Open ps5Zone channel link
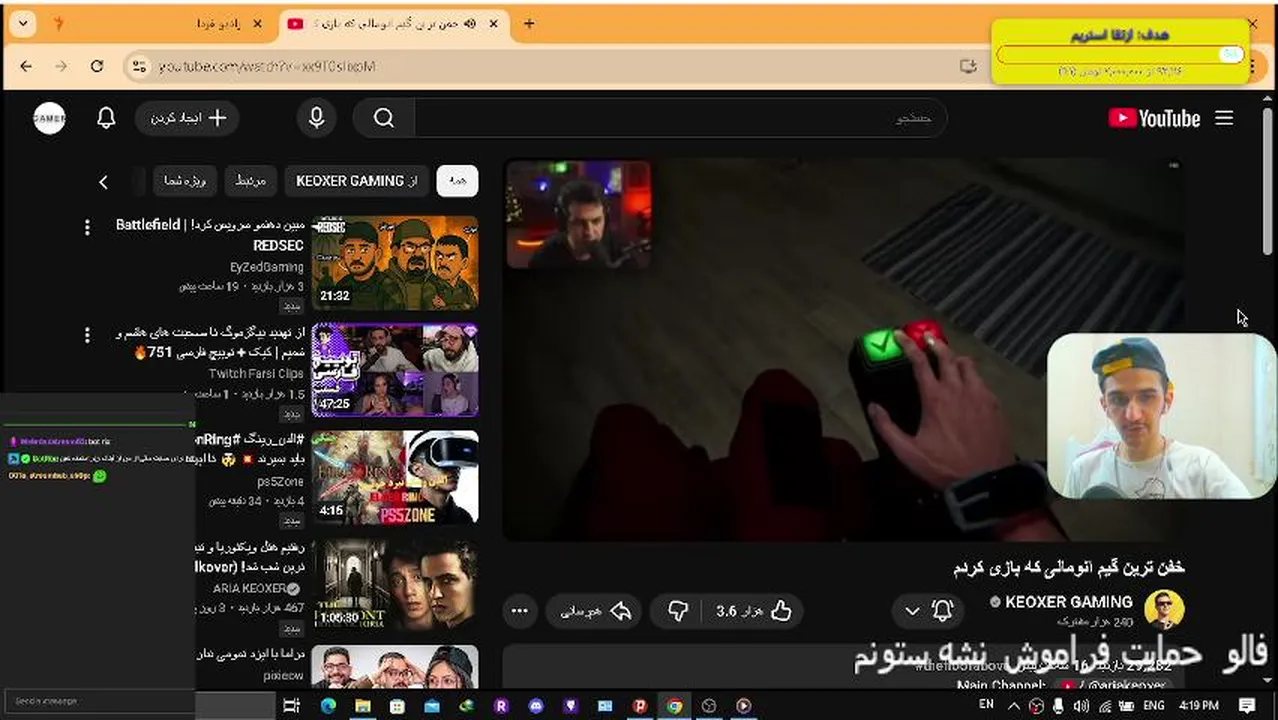1278x720 pixels. click(281, 481)
